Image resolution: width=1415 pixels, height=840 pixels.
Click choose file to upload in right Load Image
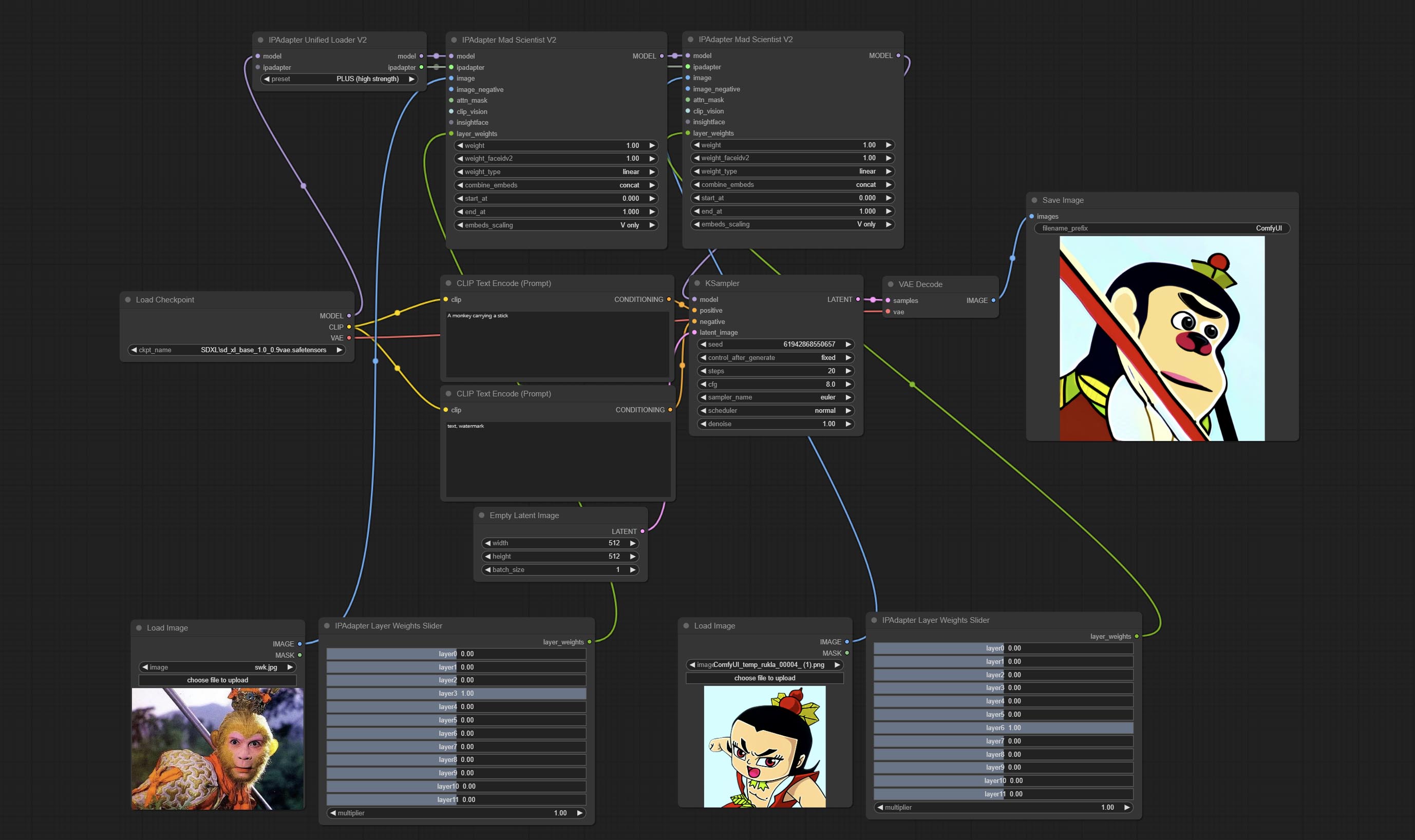click(x=764, y=678)
